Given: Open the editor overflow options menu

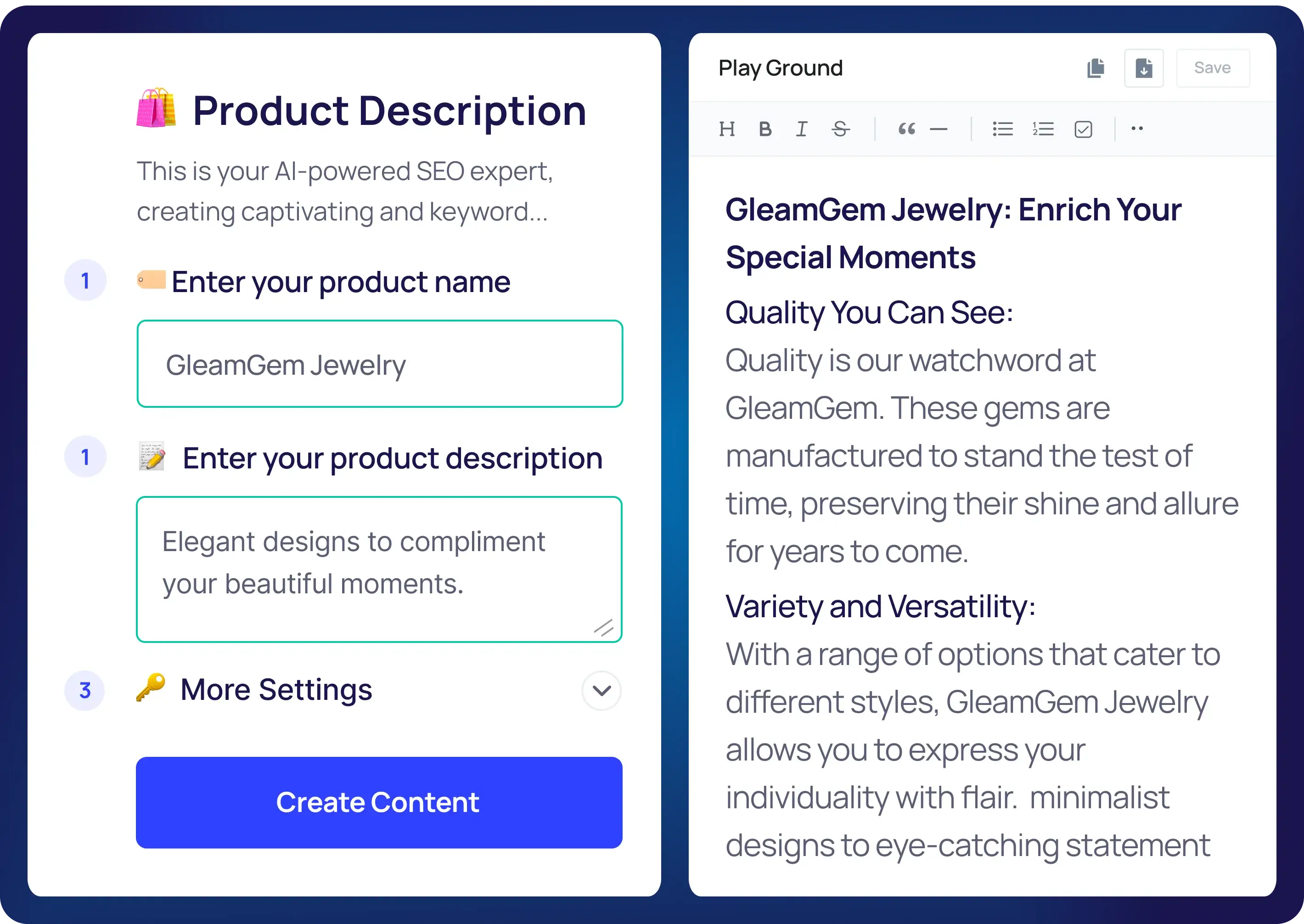Looking at the screenshot, I should 1137,129.
